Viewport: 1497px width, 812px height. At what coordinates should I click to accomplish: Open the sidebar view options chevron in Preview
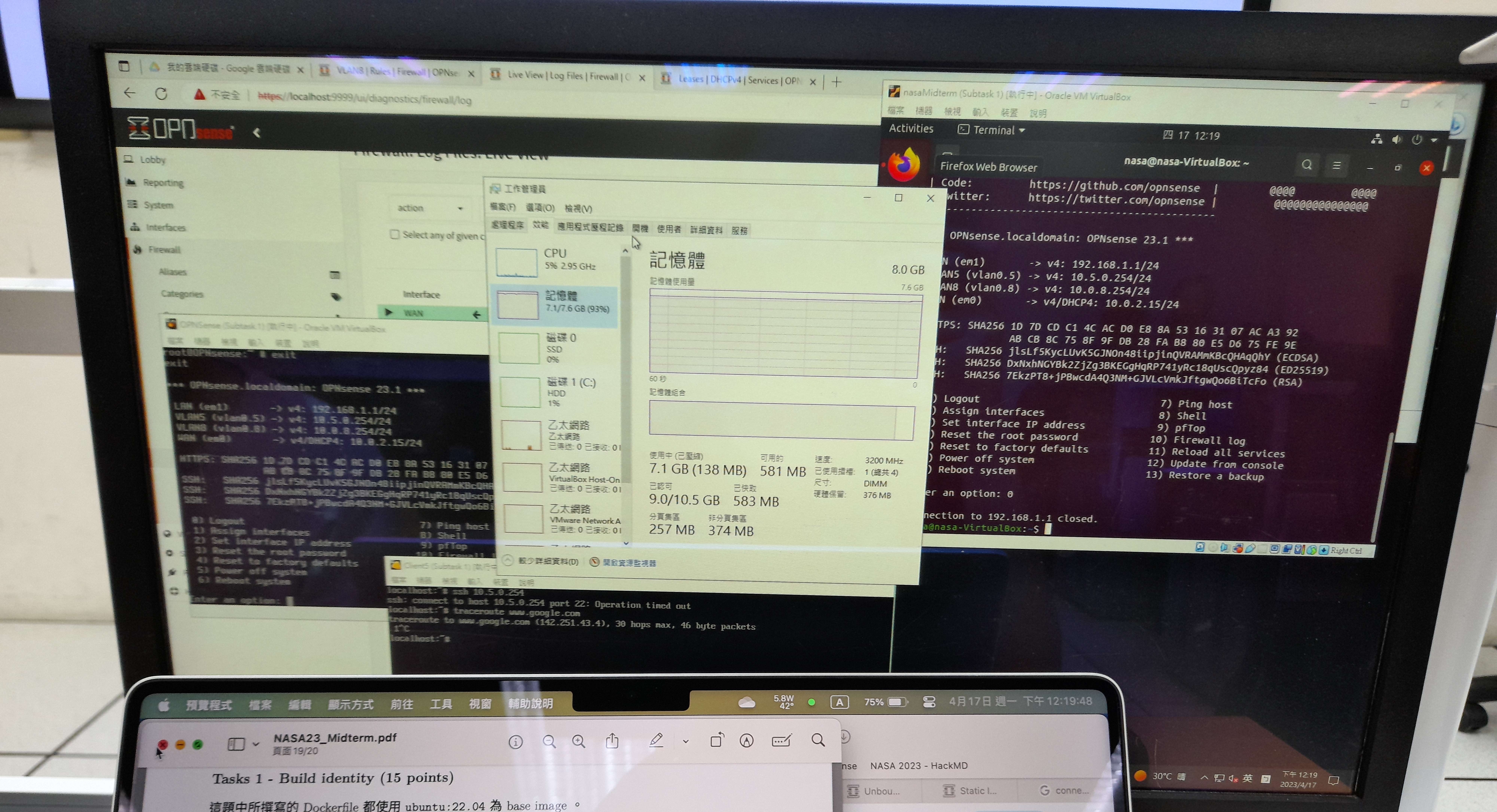[256, 744]
